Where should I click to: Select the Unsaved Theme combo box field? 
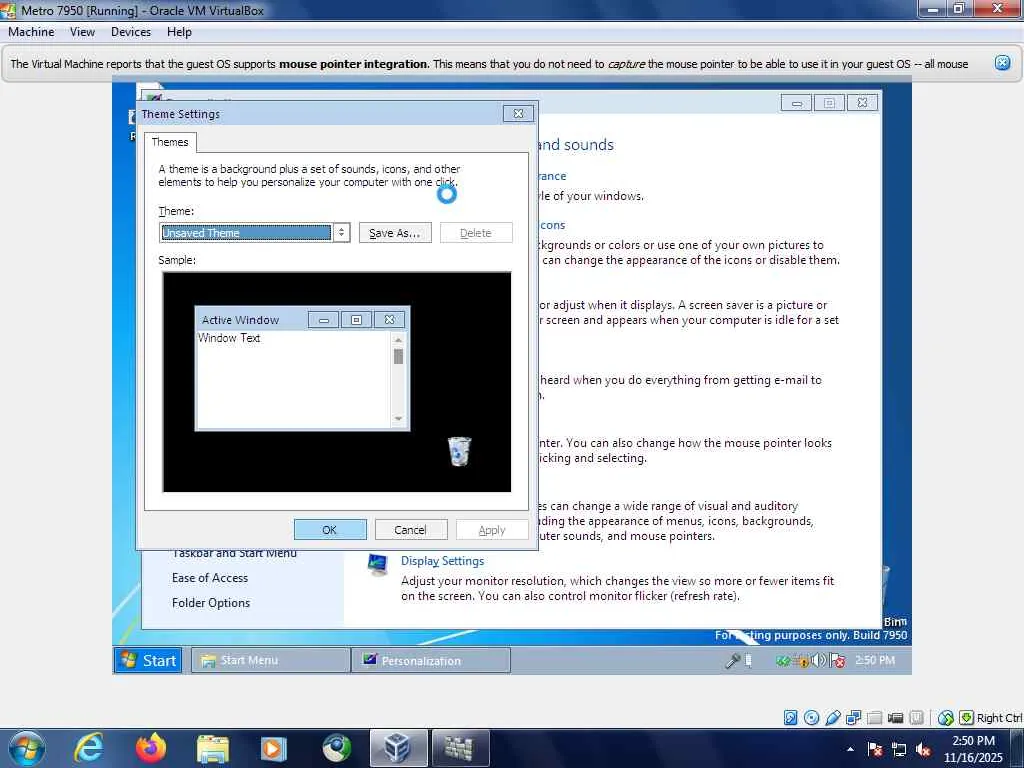click(x=246, y=232)
